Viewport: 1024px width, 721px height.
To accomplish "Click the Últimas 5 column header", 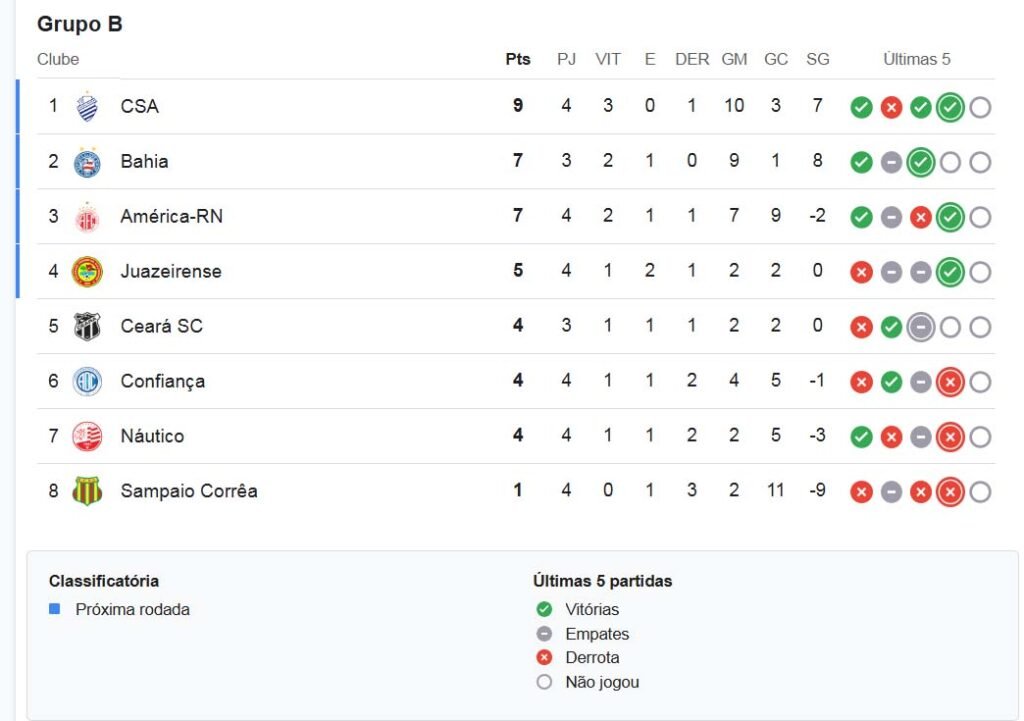I will [x=917, y=59].
